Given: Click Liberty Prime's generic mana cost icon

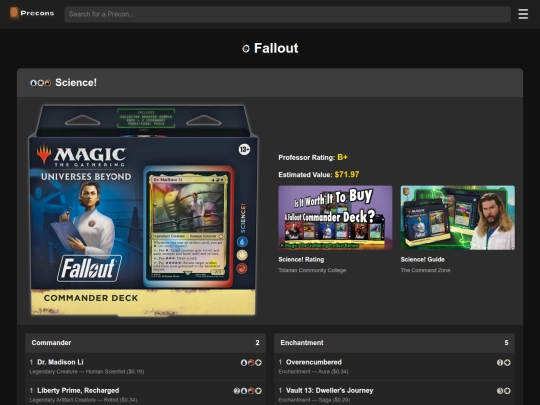Looking at the screenshot, I should click(237, 391).
